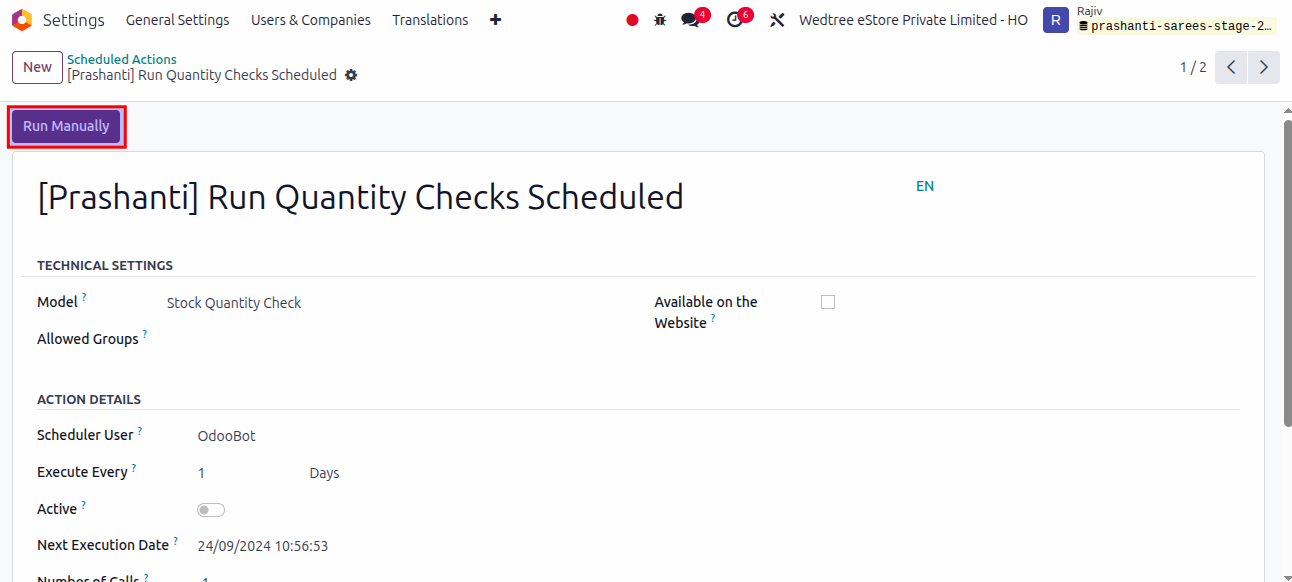Toggle the Active switch on
1292x582 pixels.
[211, 510]
